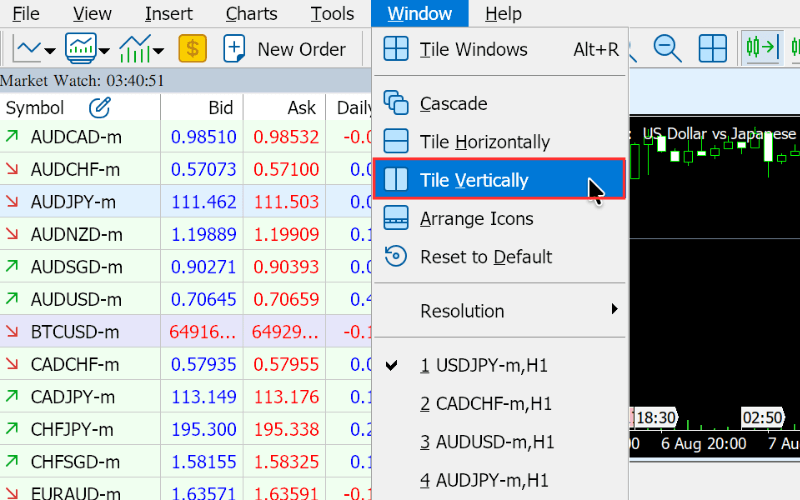Expand the templates dropdown arrow

point(104,51)
